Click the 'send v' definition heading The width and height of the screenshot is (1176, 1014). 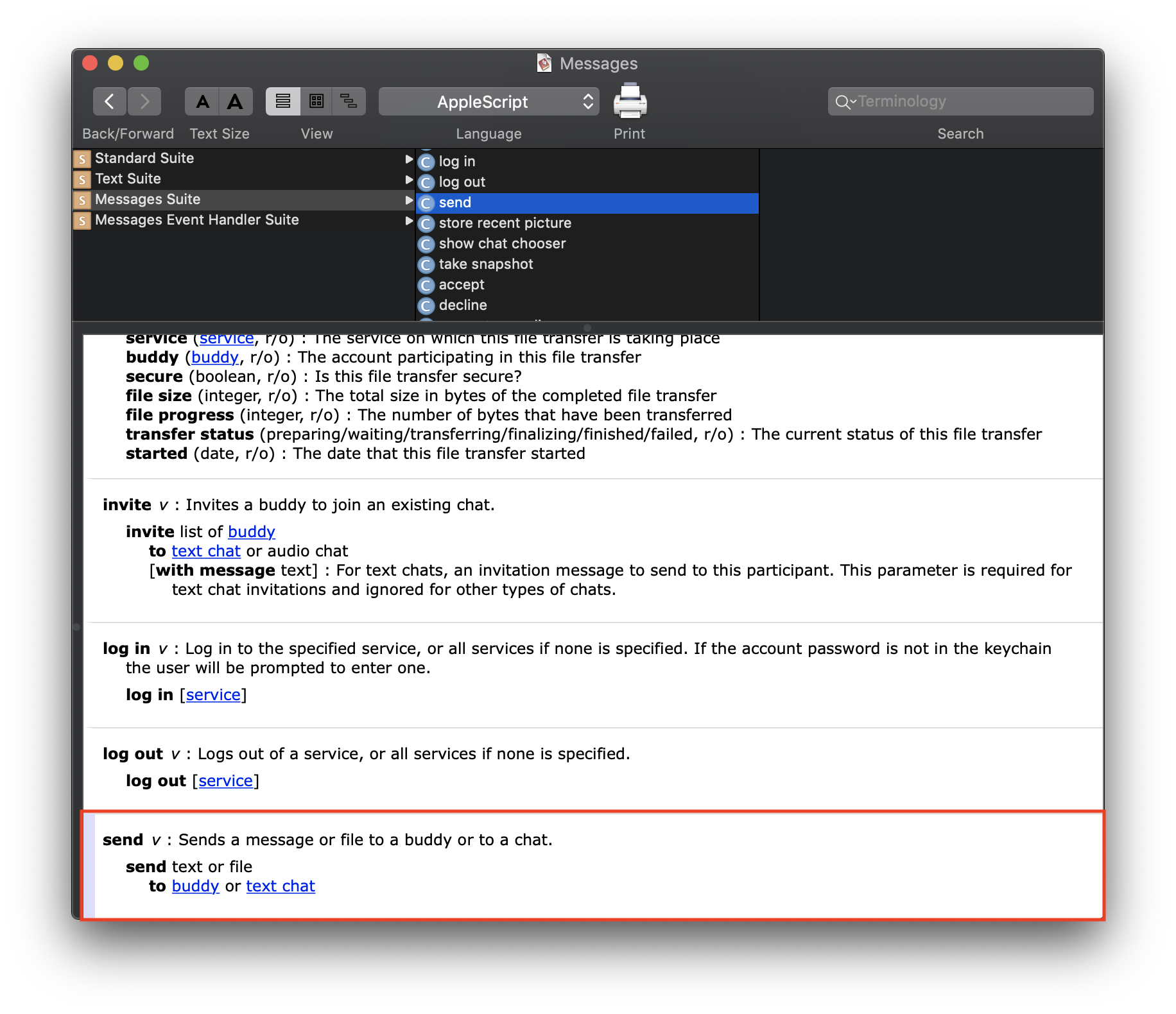[132, 840]
